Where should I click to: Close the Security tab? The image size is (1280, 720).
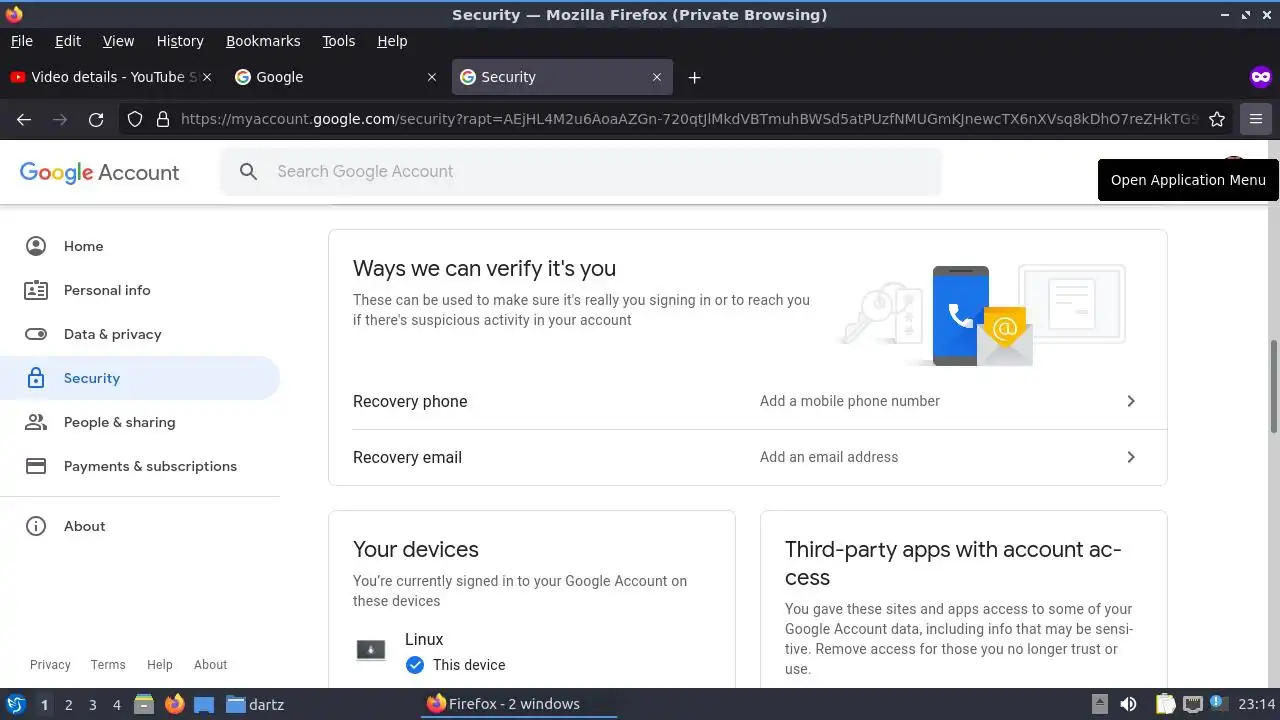coord(657,77)
